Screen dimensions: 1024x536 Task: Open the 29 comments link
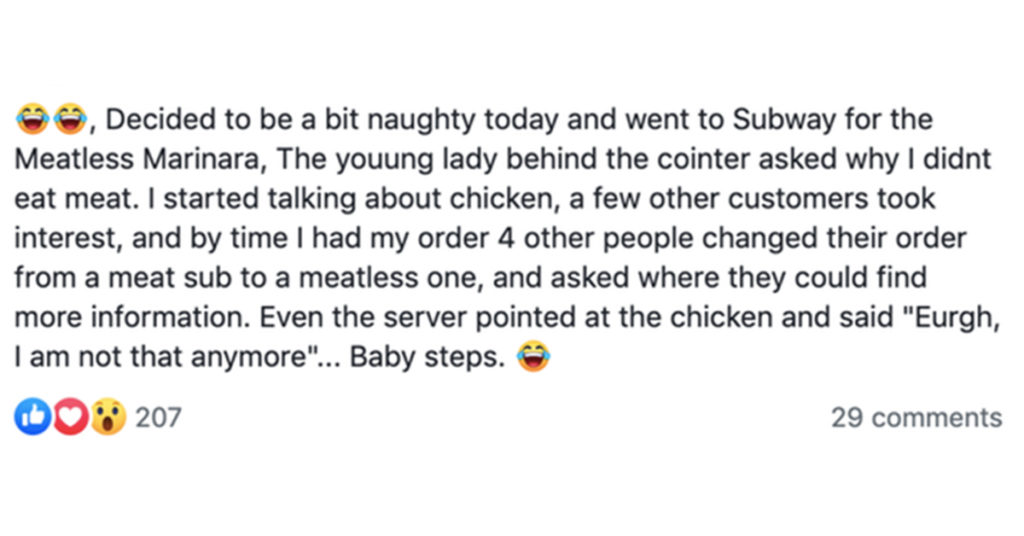[916, 417]
